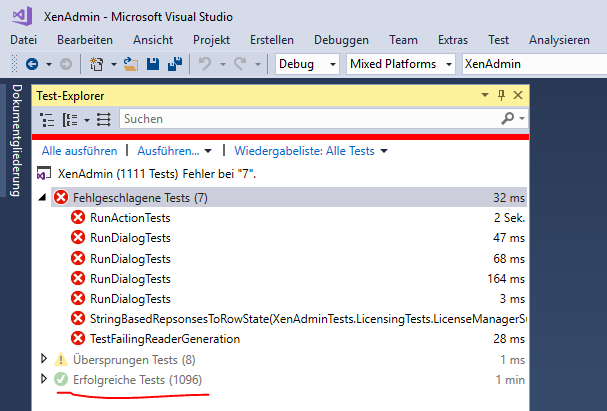Screen dimensions: 607x411
Task: Open the Debug configuration dropdown
Action: coord(307,64)
